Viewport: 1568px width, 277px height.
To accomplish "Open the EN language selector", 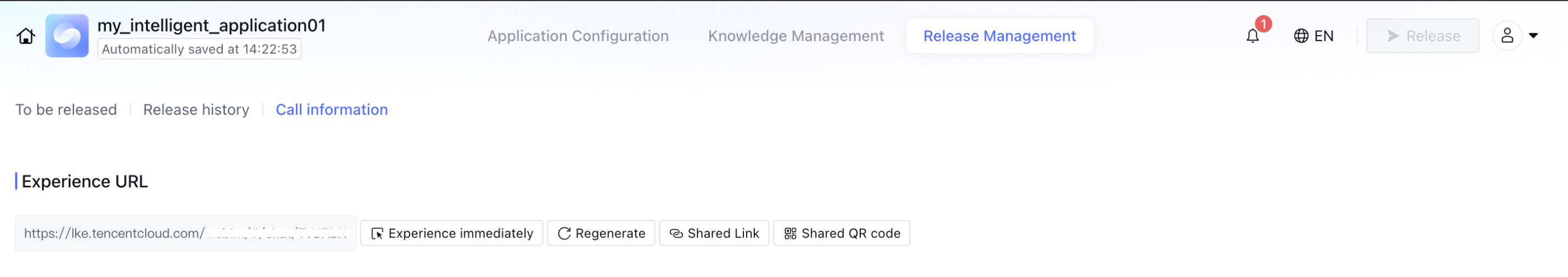I will [1323, 36].
